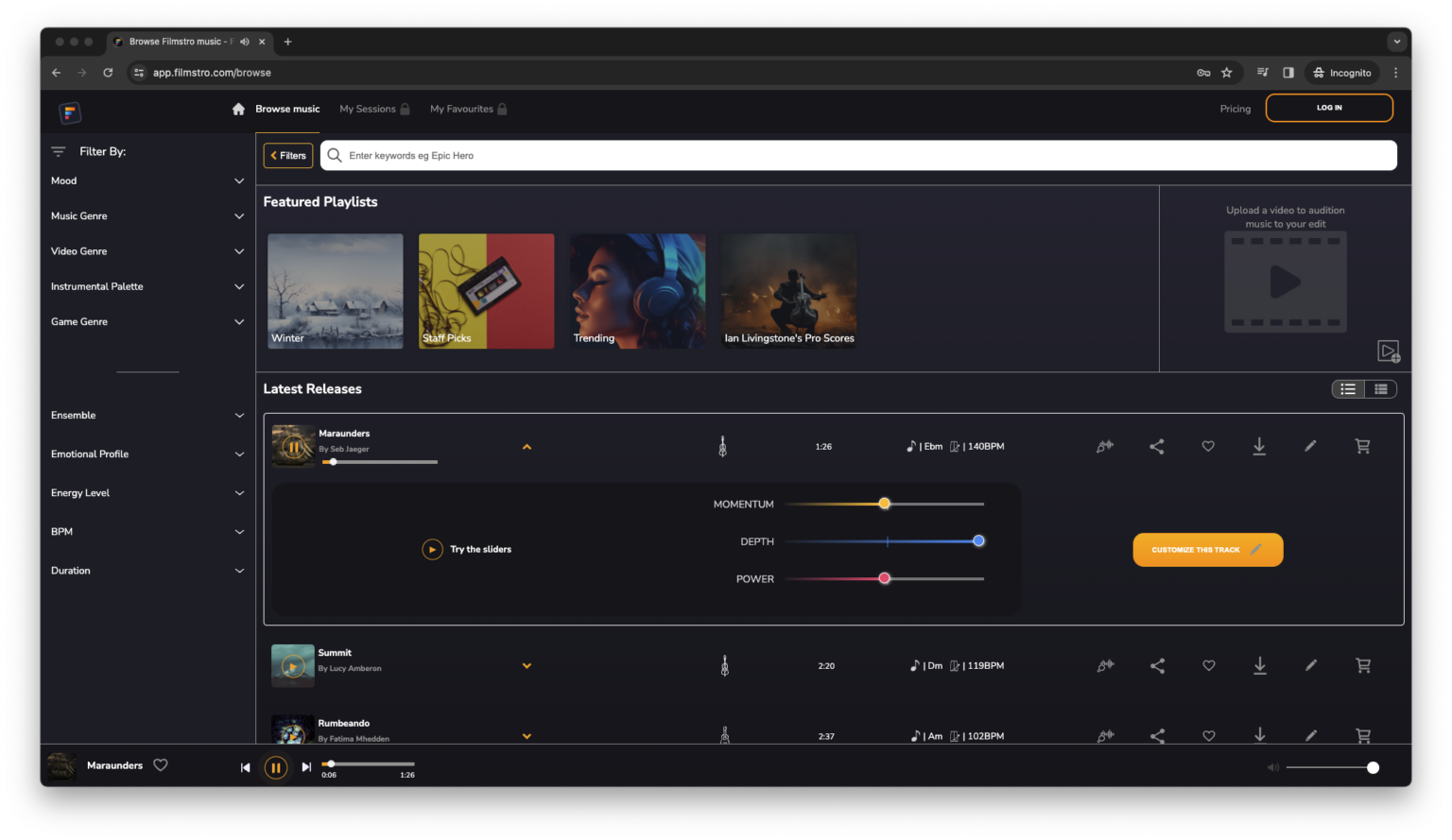Switch to the My Favourites tab
The width and height of the screenshot is (1452, 840).
pyautogui.click(x=462, y=109)
